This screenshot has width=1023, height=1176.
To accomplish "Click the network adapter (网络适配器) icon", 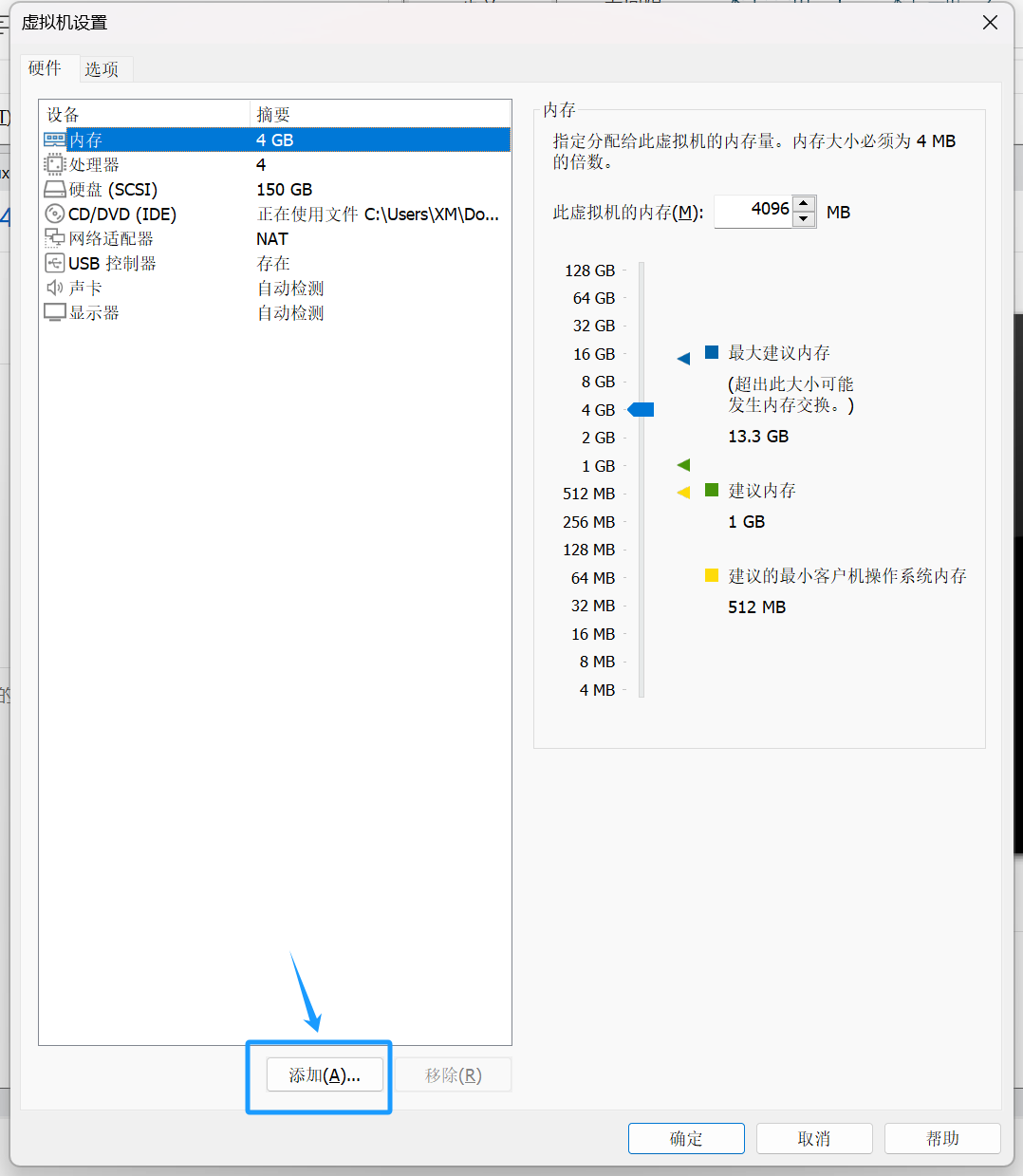I will 55,238.
